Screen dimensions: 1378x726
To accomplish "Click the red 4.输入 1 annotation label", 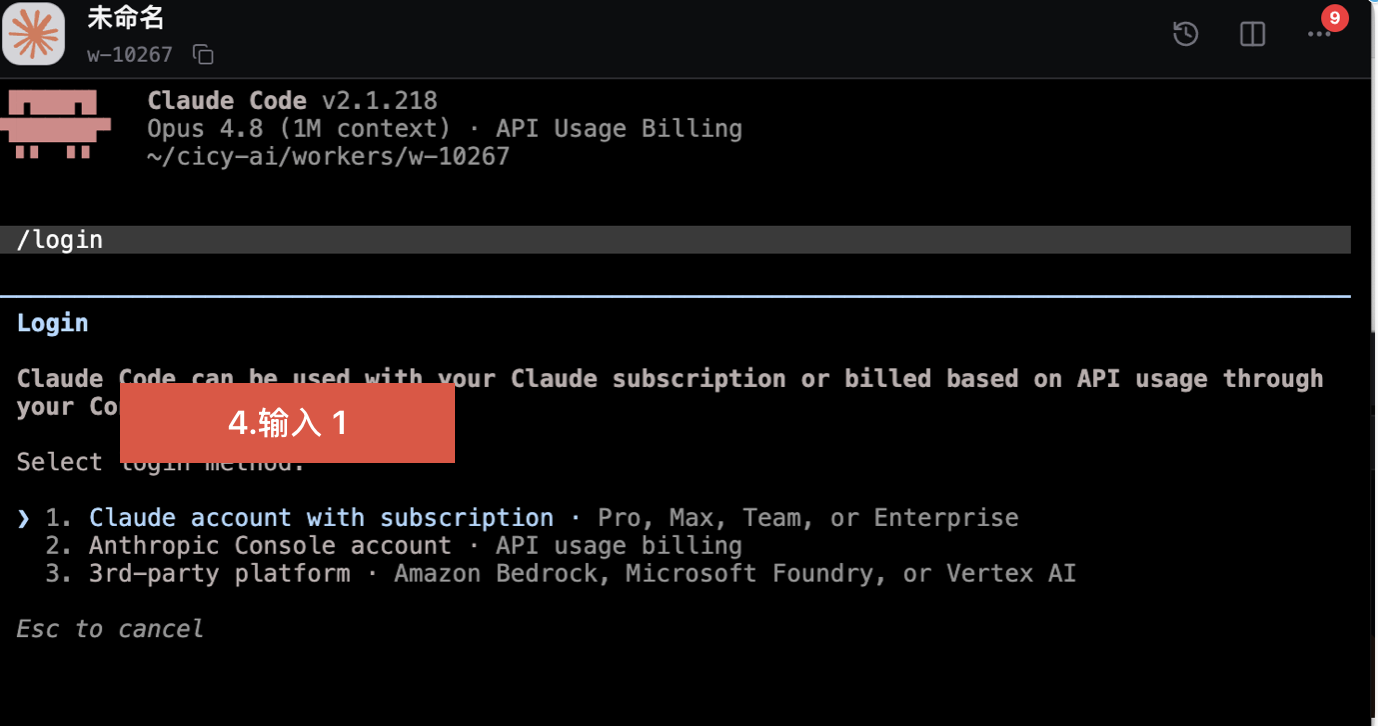I will (287, 423).
